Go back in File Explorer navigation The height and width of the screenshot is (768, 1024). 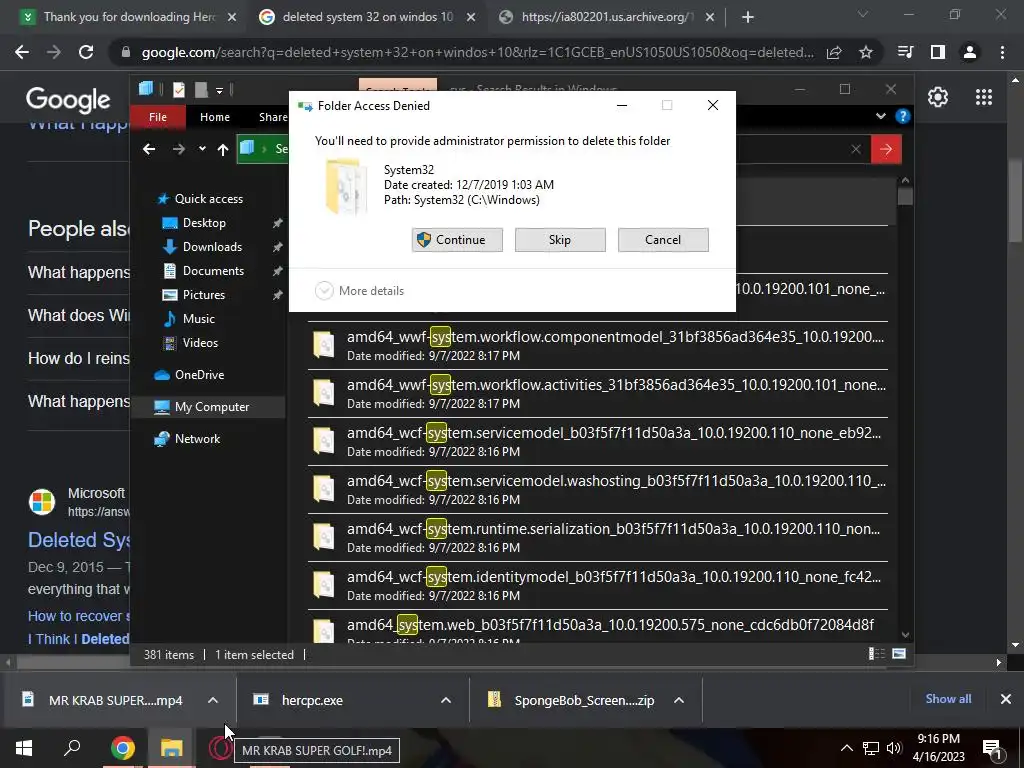[x=150, y=150]
